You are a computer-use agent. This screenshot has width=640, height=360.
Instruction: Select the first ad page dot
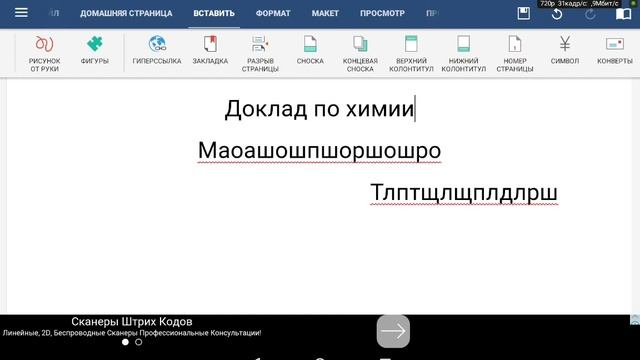pos(125,342)
